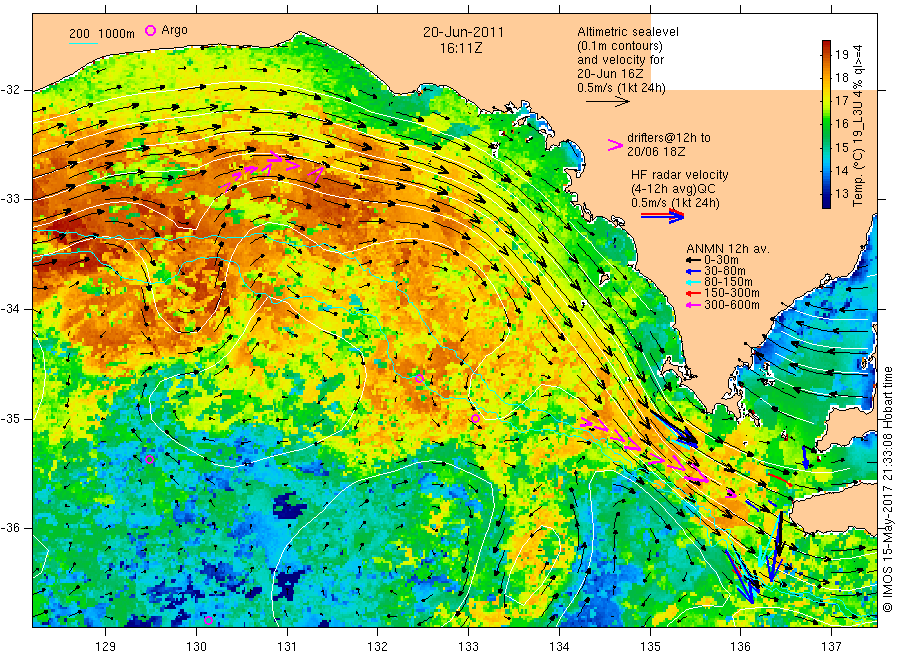Click the '200 1000m' depth contour label

(102, 33)
